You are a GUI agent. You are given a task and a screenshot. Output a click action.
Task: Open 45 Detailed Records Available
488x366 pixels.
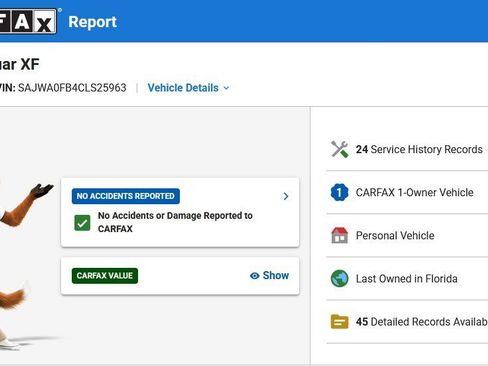[x=422, y=322]
